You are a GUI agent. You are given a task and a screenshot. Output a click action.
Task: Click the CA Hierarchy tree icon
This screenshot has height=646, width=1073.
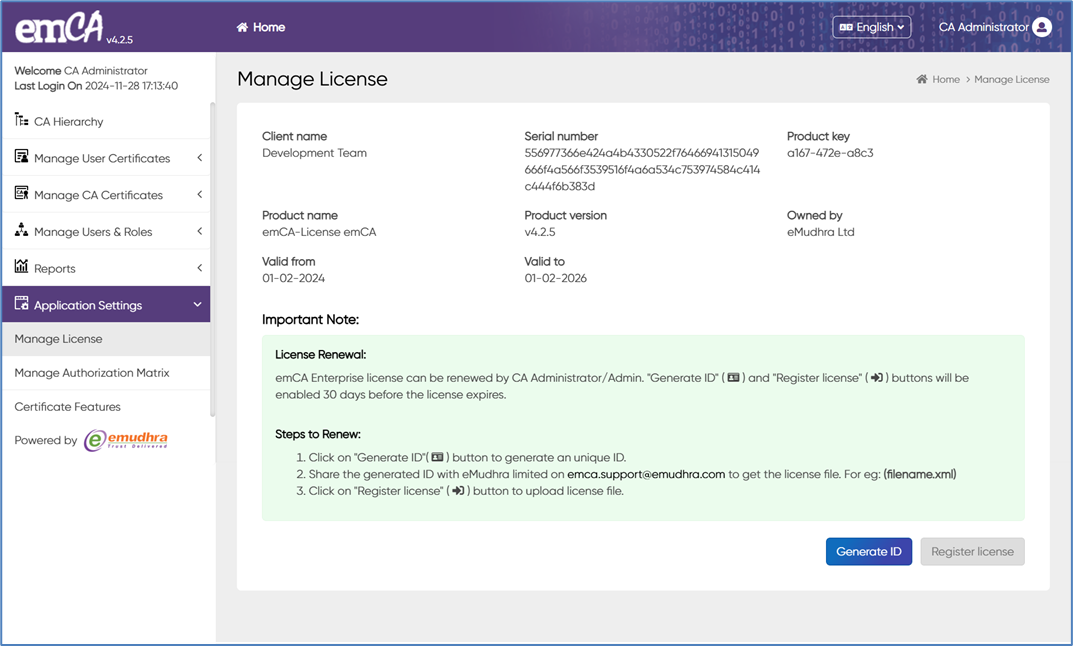21,121
